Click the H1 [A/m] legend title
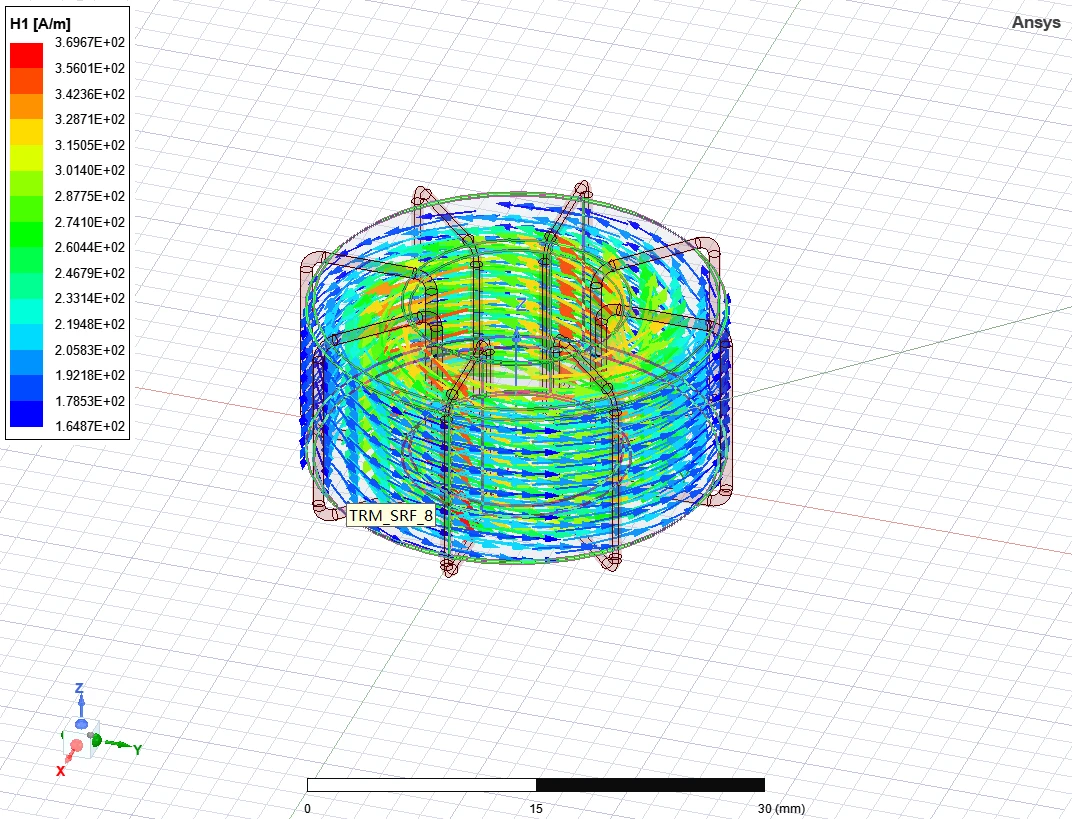This screenshot has width=1072, height=819. pos(40,24)
